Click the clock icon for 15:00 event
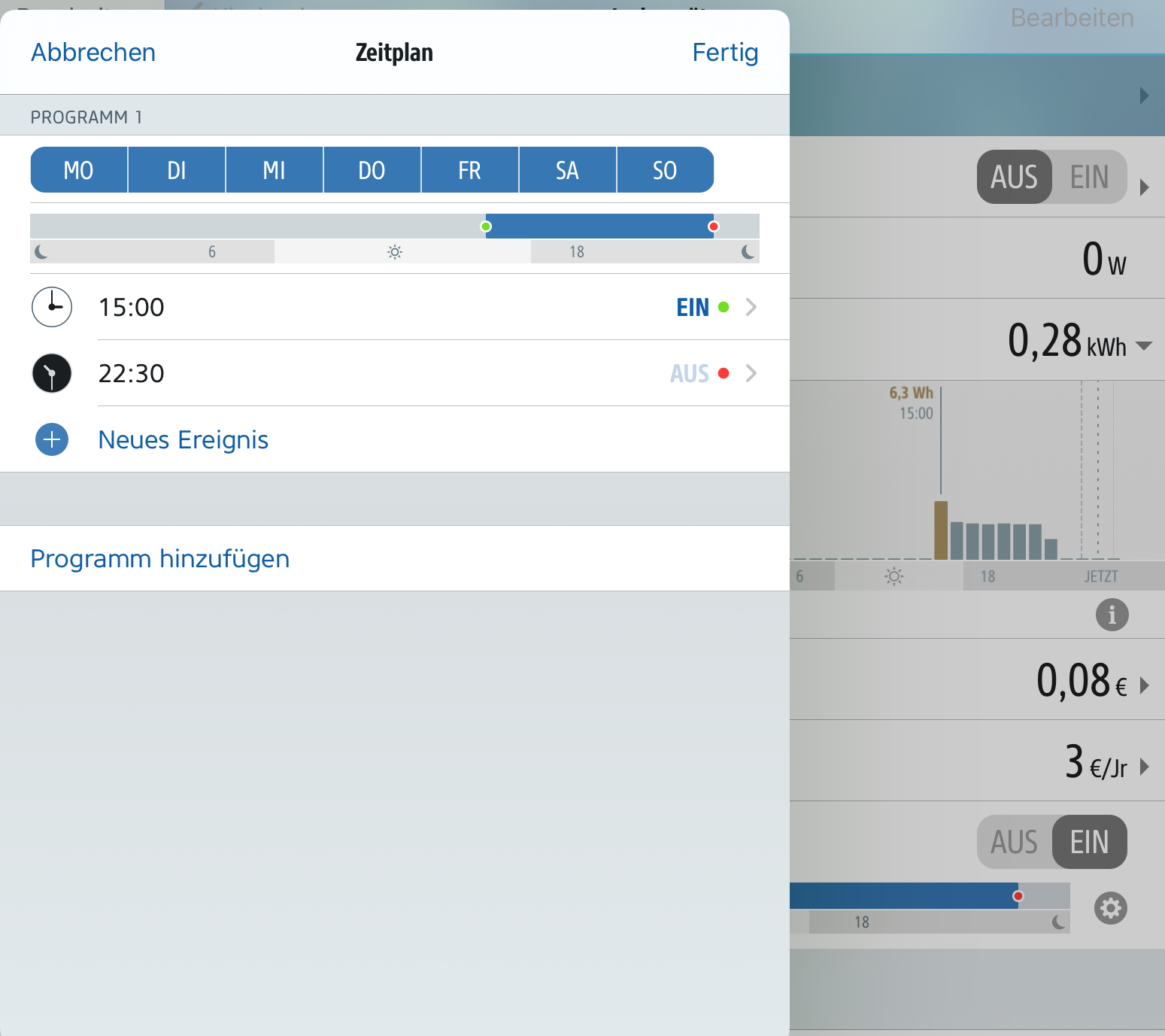Image resolution: width=1165 pixels, height=1036 pixels. pos(52,307)
